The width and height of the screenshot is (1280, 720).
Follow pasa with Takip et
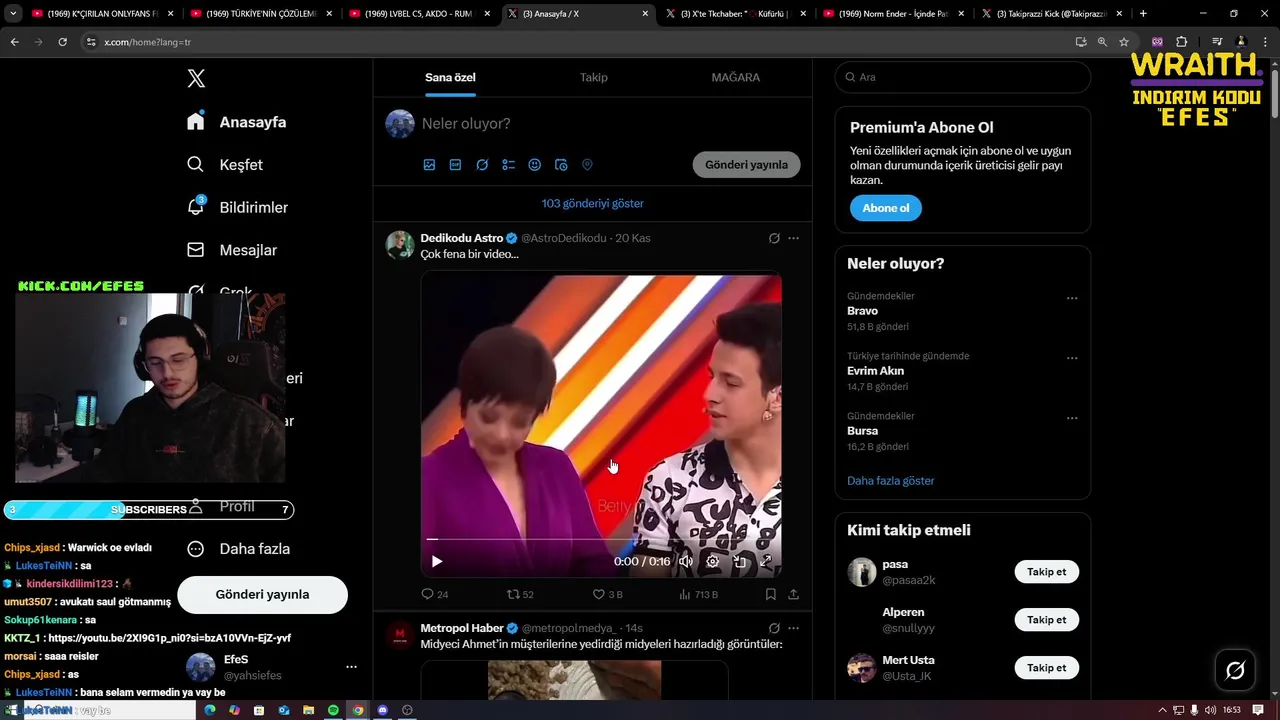coord(1047,572)
